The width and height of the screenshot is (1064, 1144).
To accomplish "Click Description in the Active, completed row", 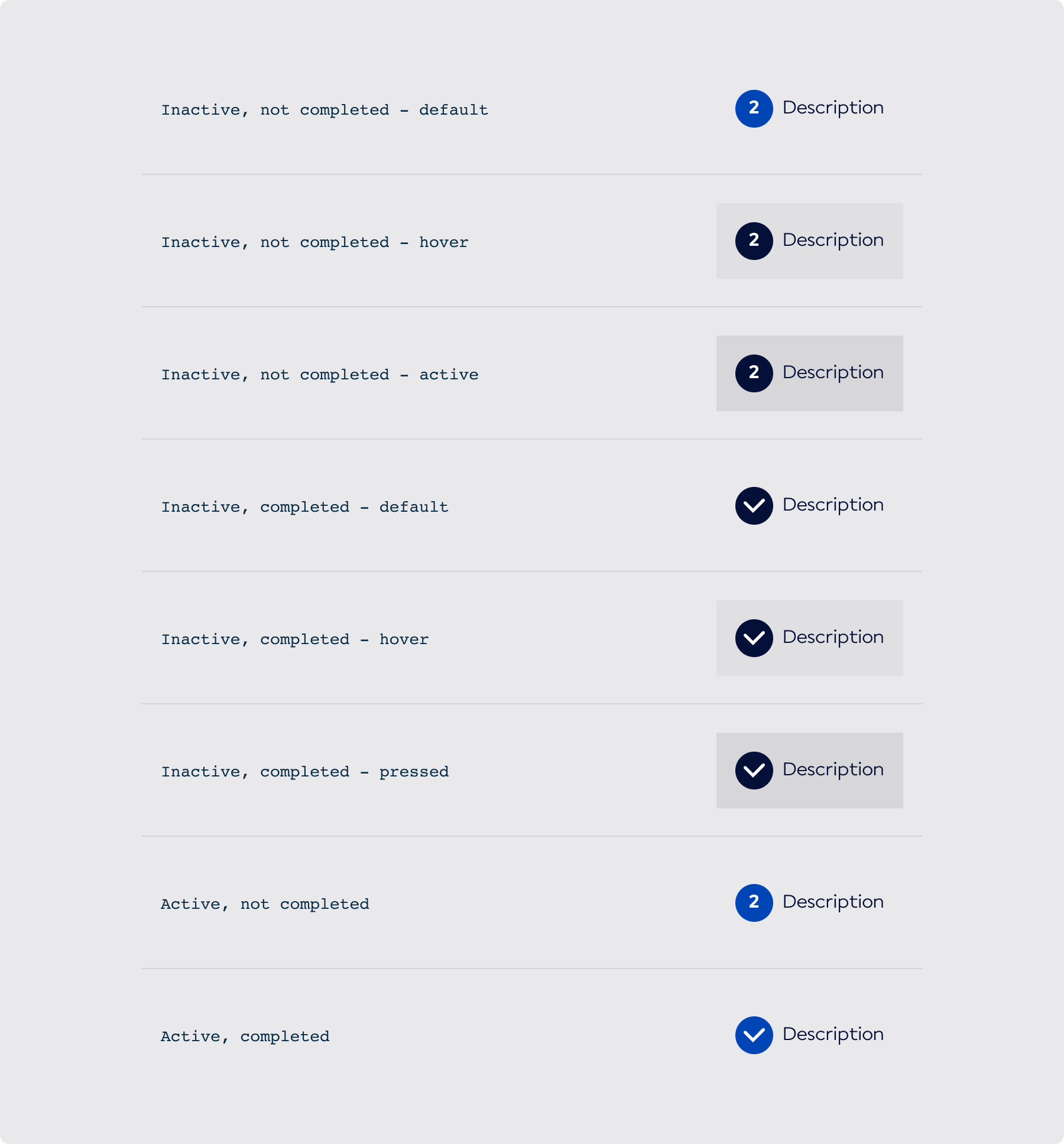I will 833,1035.
